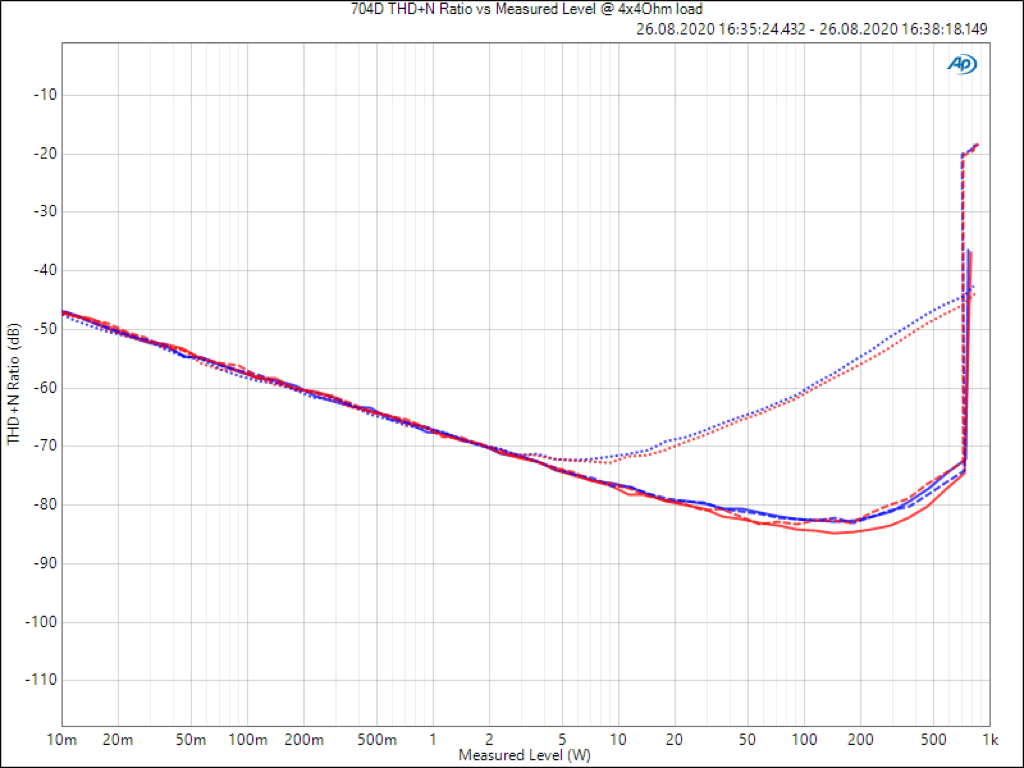The width and height of the screenshot is (1024, 768).
Task: Click the 100m tick label on the X axis
Action: pyautogui.click(x=247, y=739)
